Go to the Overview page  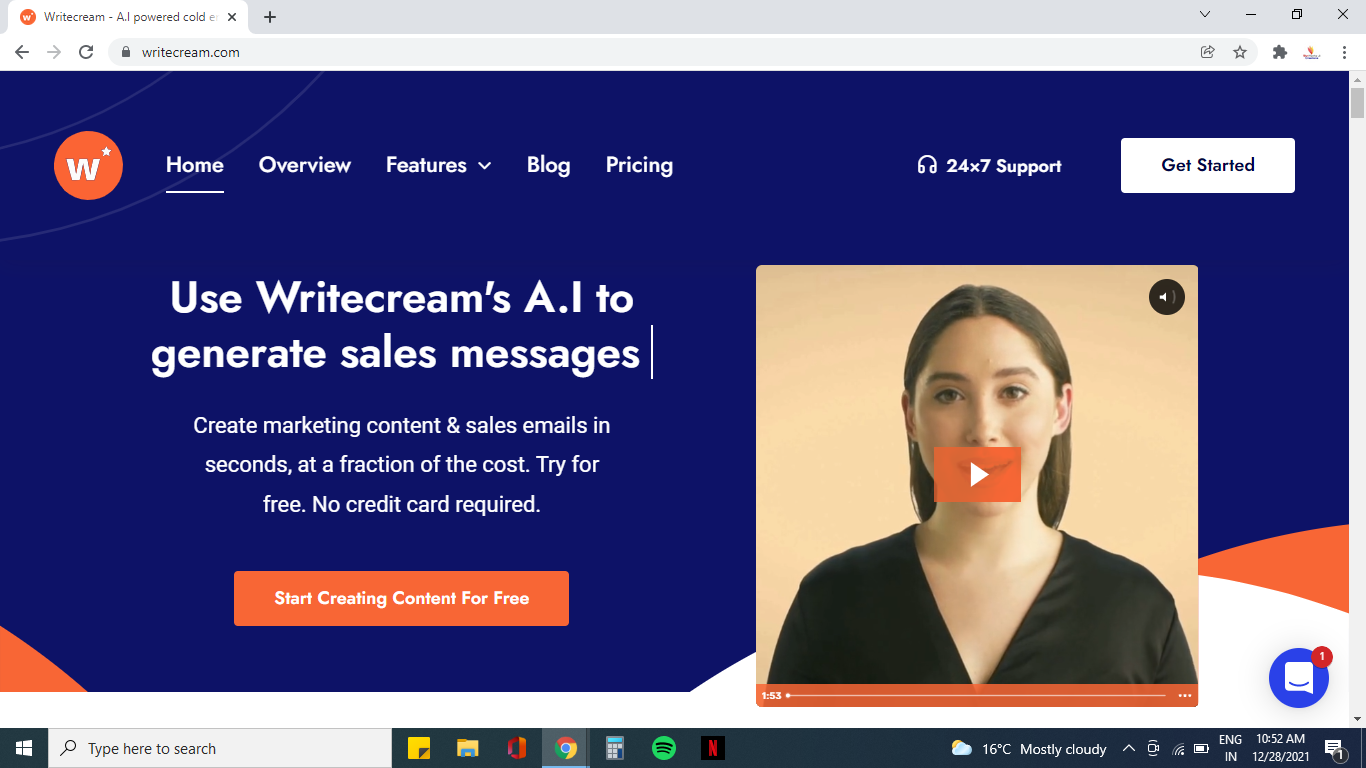click(x=305, y=165)
